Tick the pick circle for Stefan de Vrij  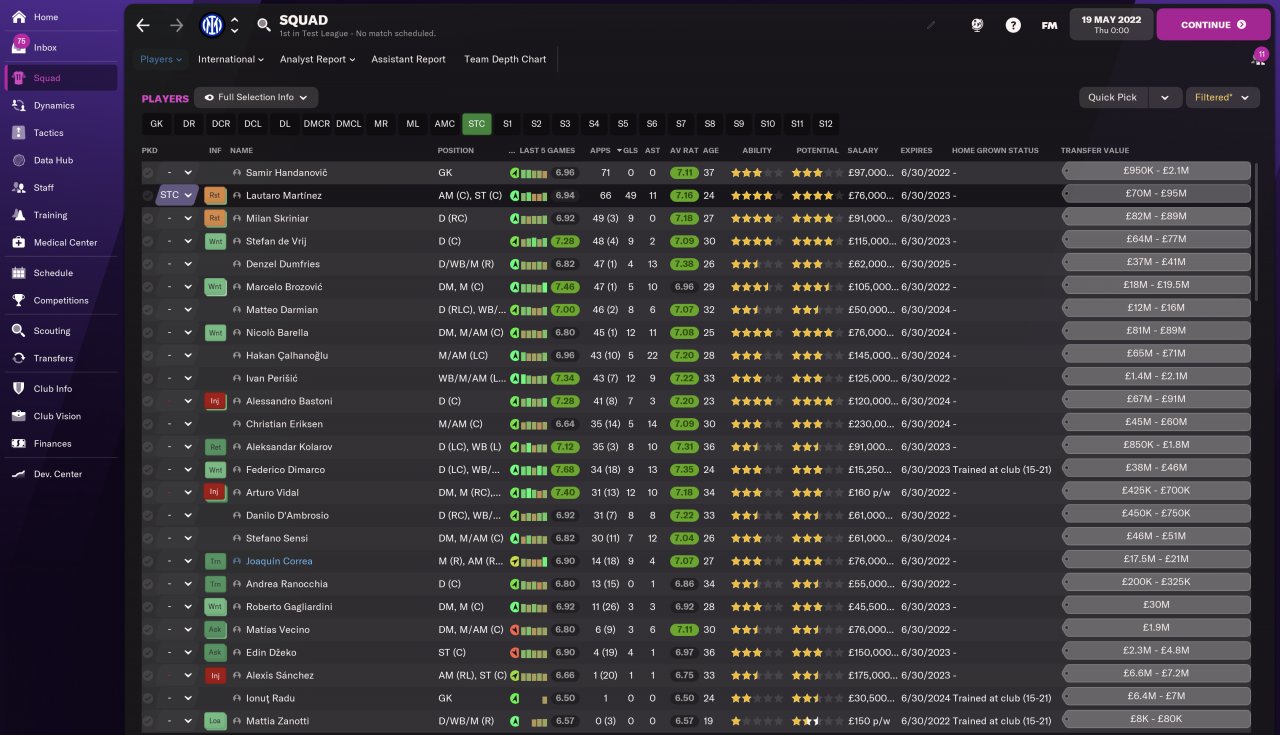click(148, 241)
